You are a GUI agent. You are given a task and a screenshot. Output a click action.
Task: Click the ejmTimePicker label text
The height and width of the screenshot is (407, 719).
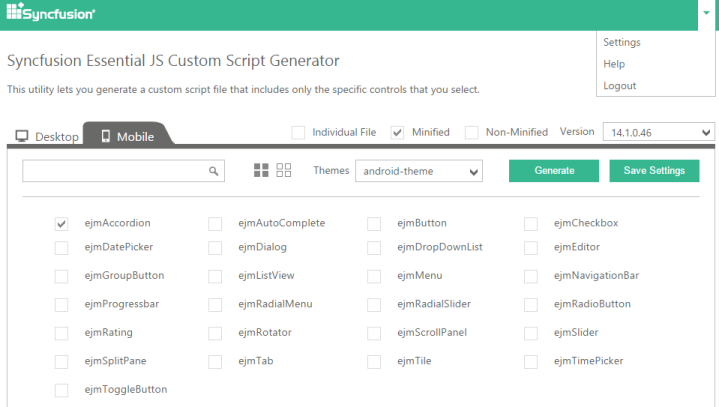point(588,361)
